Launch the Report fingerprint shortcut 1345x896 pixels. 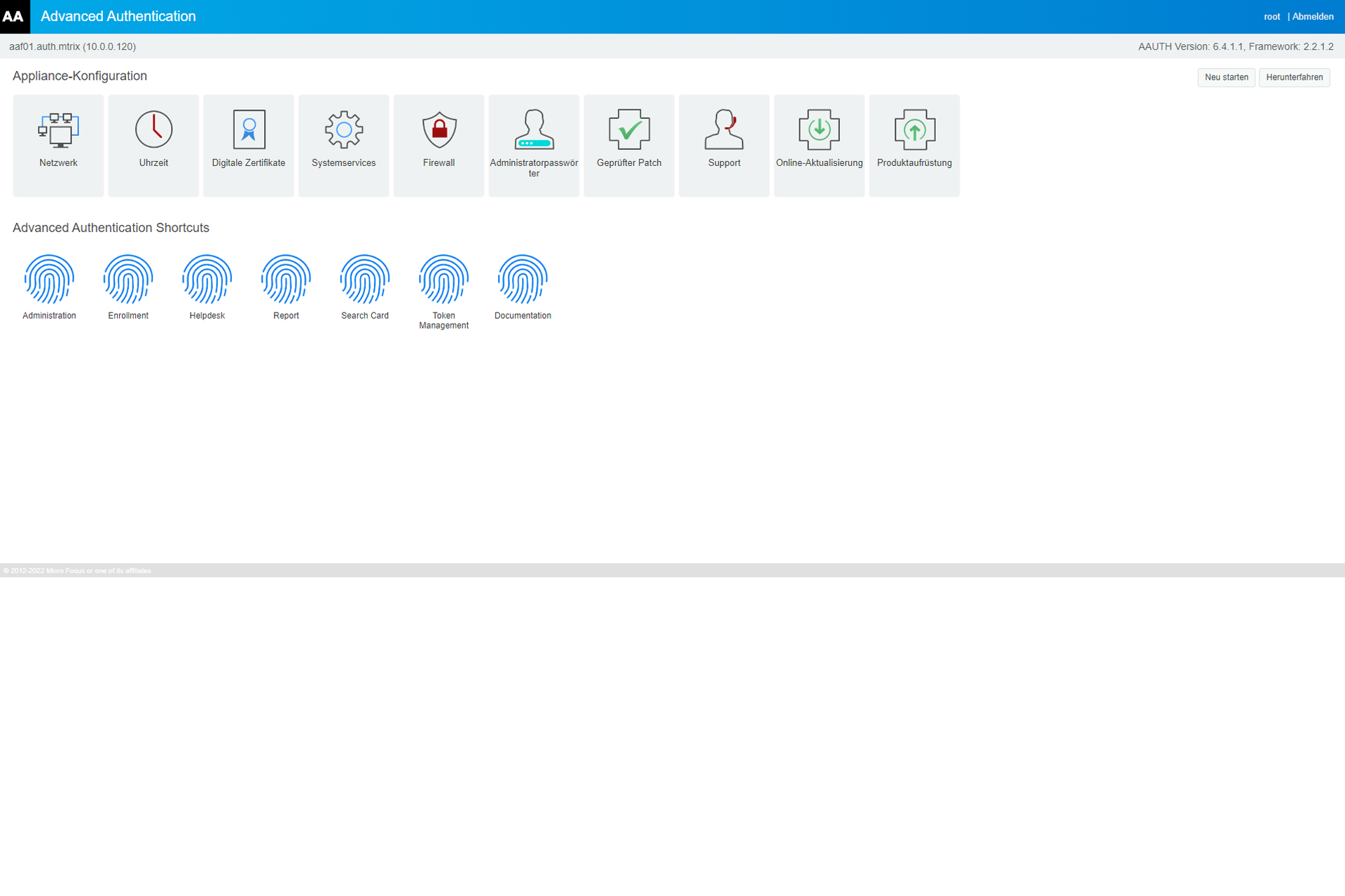286,287
